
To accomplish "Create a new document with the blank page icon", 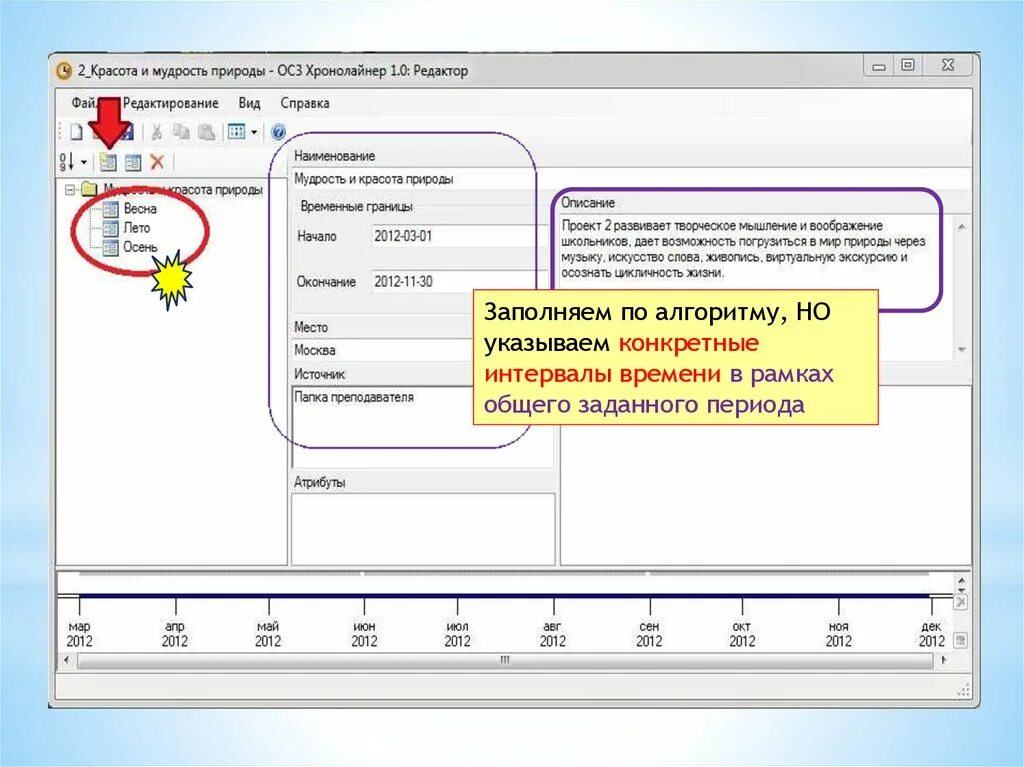I will tap(76, 132).
